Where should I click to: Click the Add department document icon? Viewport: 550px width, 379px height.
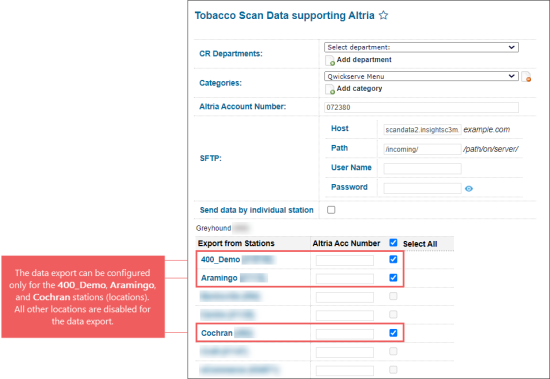[330, 60]
